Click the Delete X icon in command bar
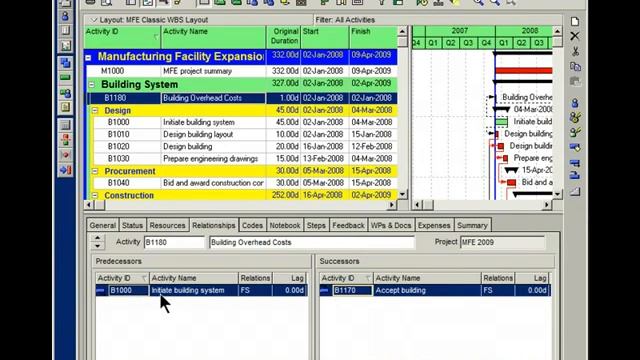This screenshot has width=640, height=360. (x=575, y=36)
